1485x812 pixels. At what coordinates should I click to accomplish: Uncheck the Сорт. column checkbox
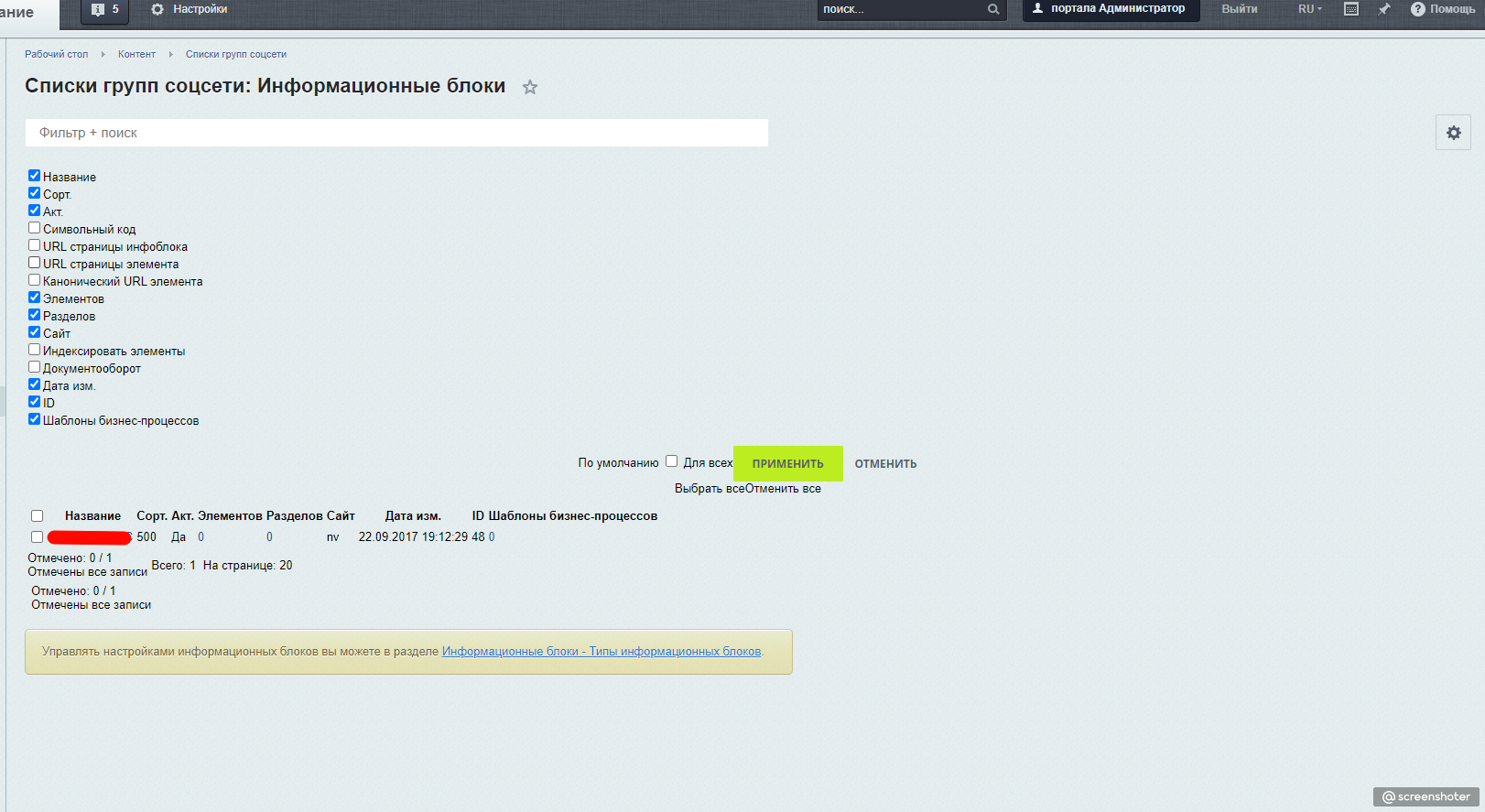click(34, 193)
